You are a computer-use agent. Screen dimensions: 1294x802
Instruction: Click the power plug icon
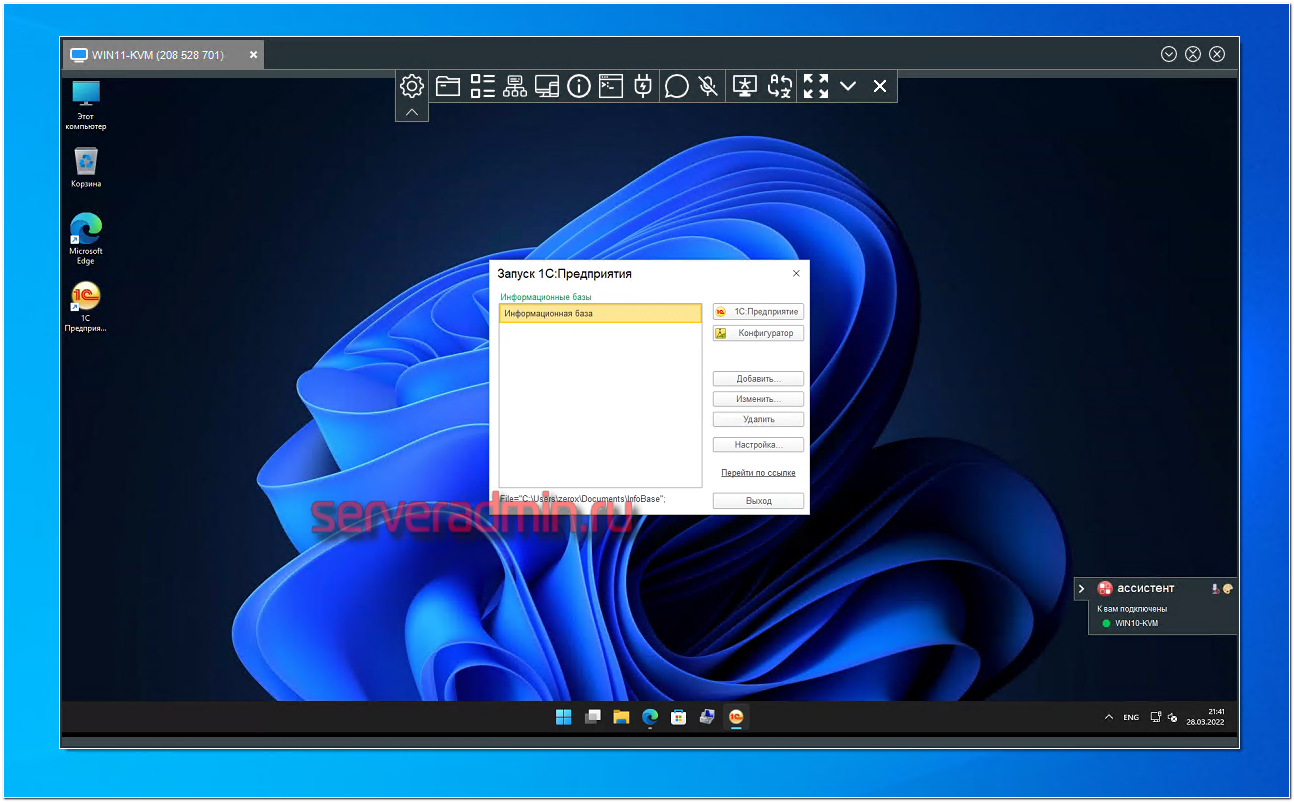pyautogui.click(x=643, y=86)
